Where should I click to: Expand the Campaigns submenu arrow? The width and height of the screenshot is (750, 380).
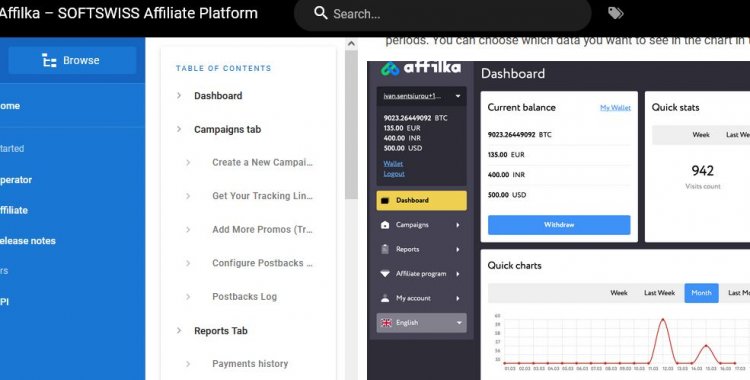pos(458,225)
